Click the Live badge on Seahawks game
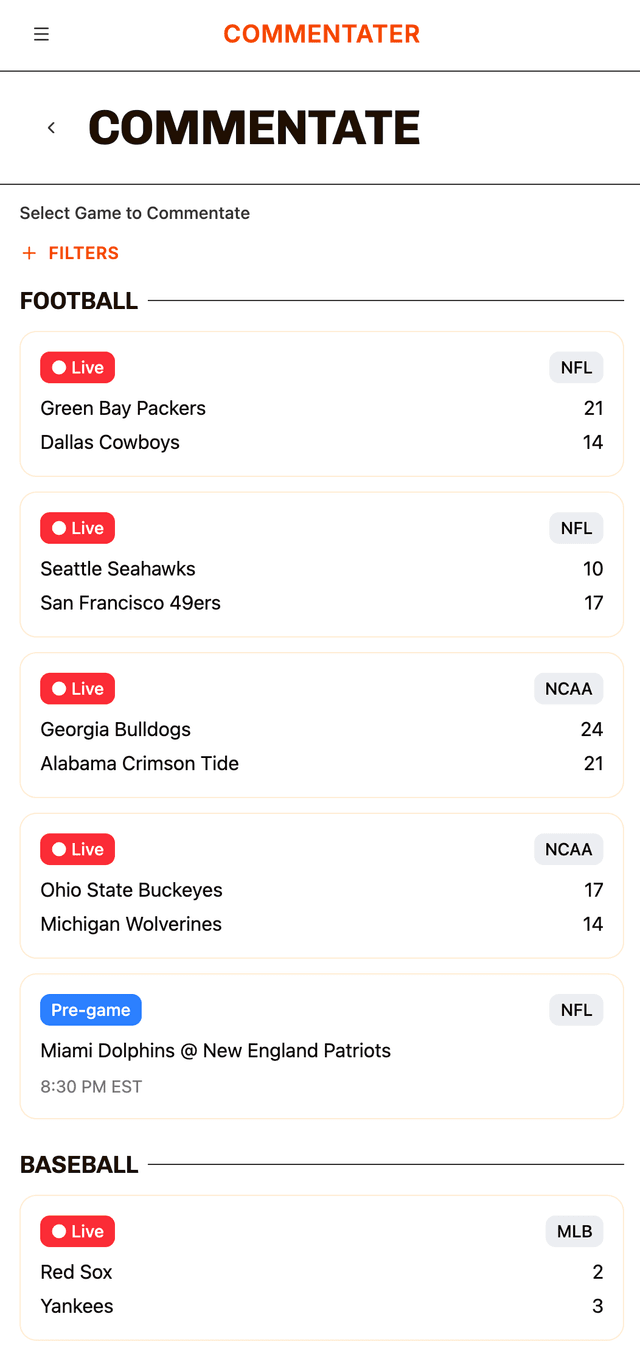The height and width of the screenshot is (1359, 640). [77, 528]
